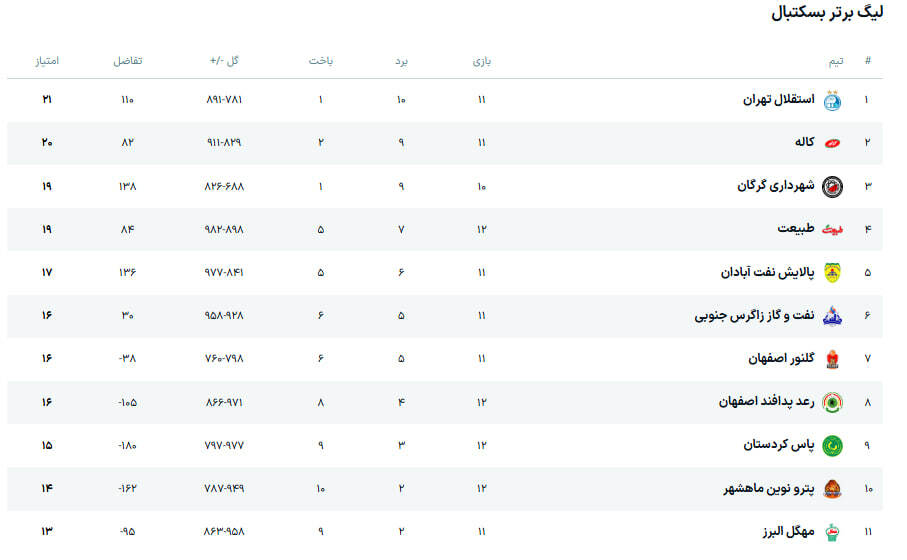907x560 pixels.
Task: Click the Kaleh team logo
Action: coord(832,143)
